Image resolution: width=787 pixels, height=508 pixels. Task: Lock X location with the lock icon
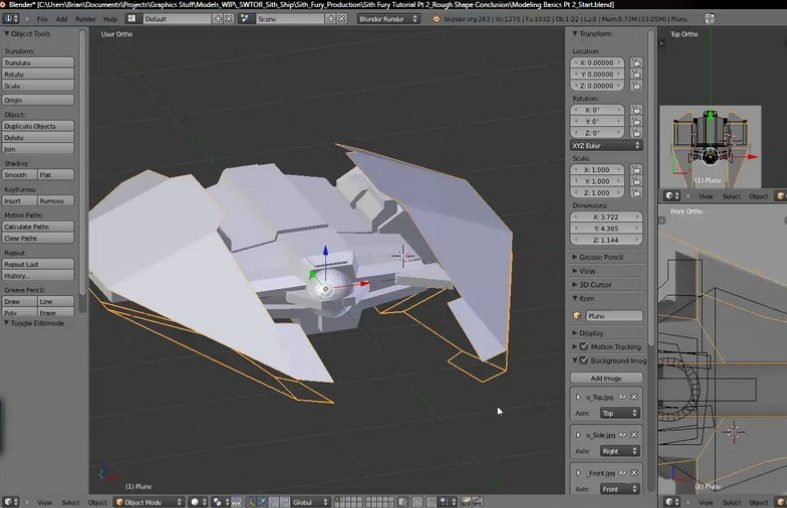click(636, 63)
